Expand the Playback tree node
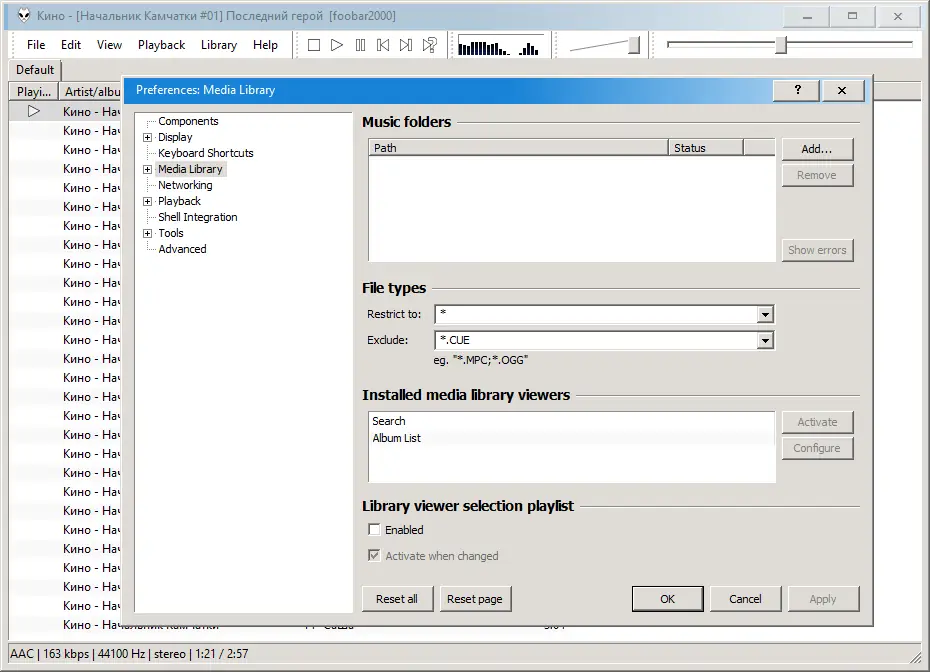The image size is (930, 672). click(x=148, y=201)
